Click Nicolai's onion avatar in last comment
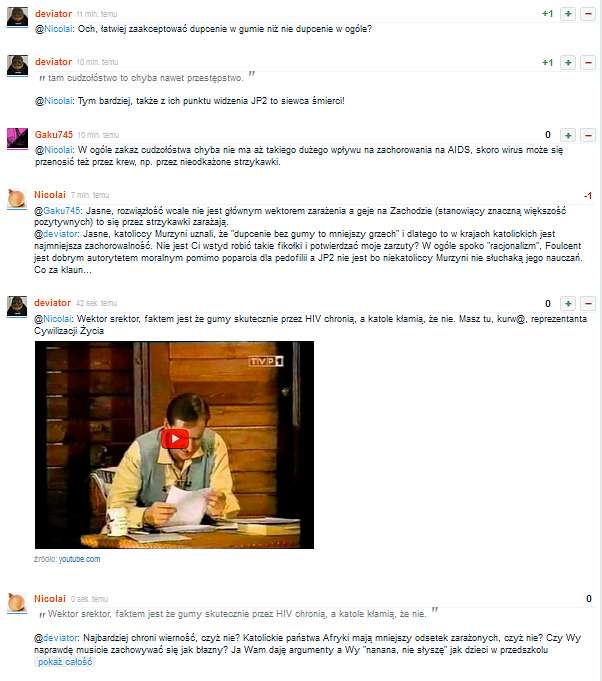 click(17, 602)
